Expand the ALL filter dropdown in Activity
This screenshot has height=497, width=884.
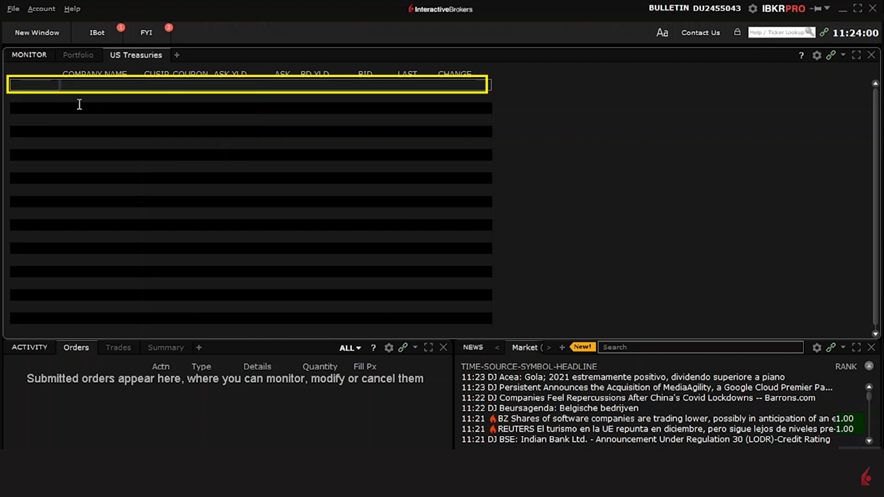click(x=350, y=348)
